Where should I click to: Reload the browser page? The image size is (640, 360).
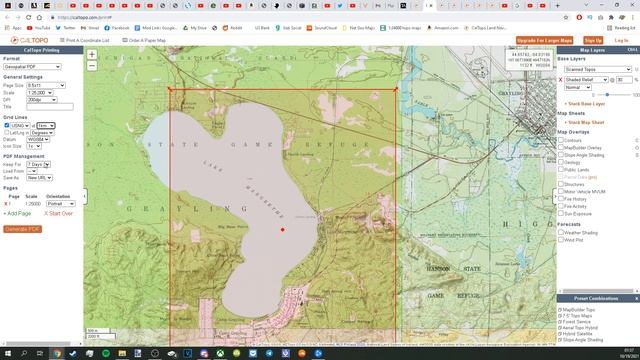[x=29, y=18]
